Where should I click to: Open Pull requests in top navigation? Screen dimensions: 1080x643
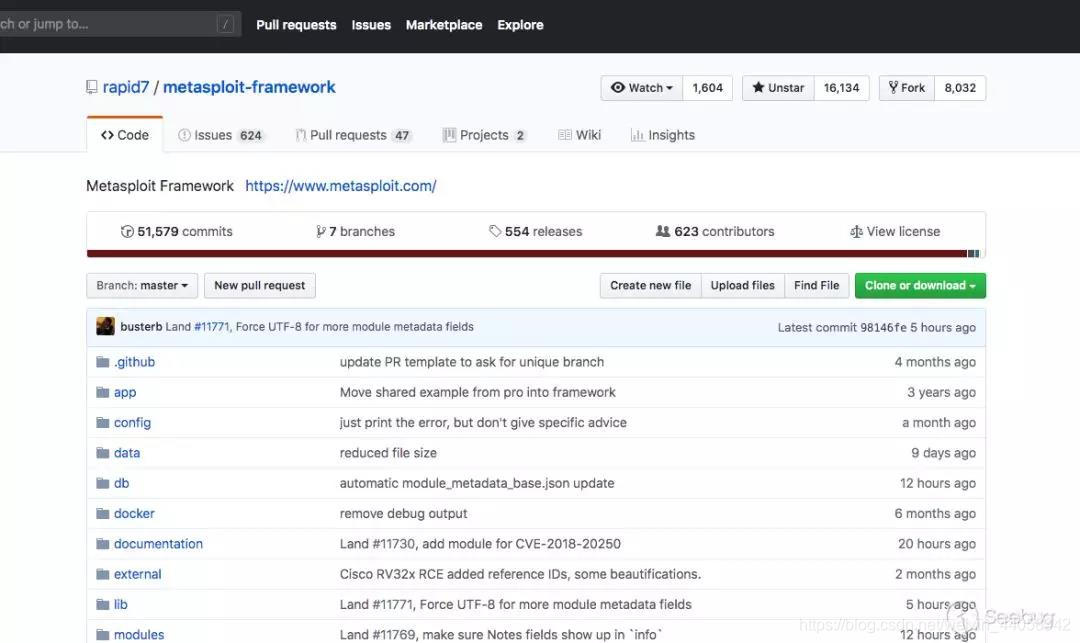[x=296, y=25]
